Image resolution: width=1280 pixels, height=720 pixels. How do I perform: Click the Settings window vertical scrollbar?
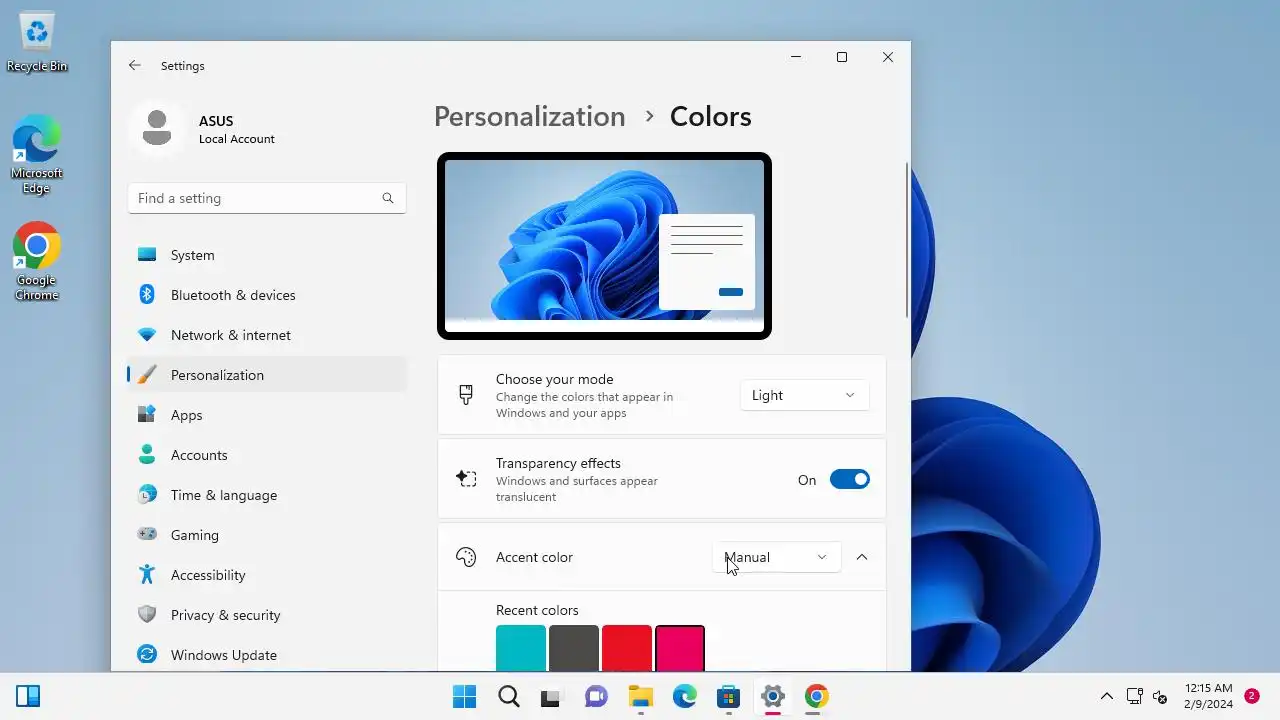(x=907, y=240)
